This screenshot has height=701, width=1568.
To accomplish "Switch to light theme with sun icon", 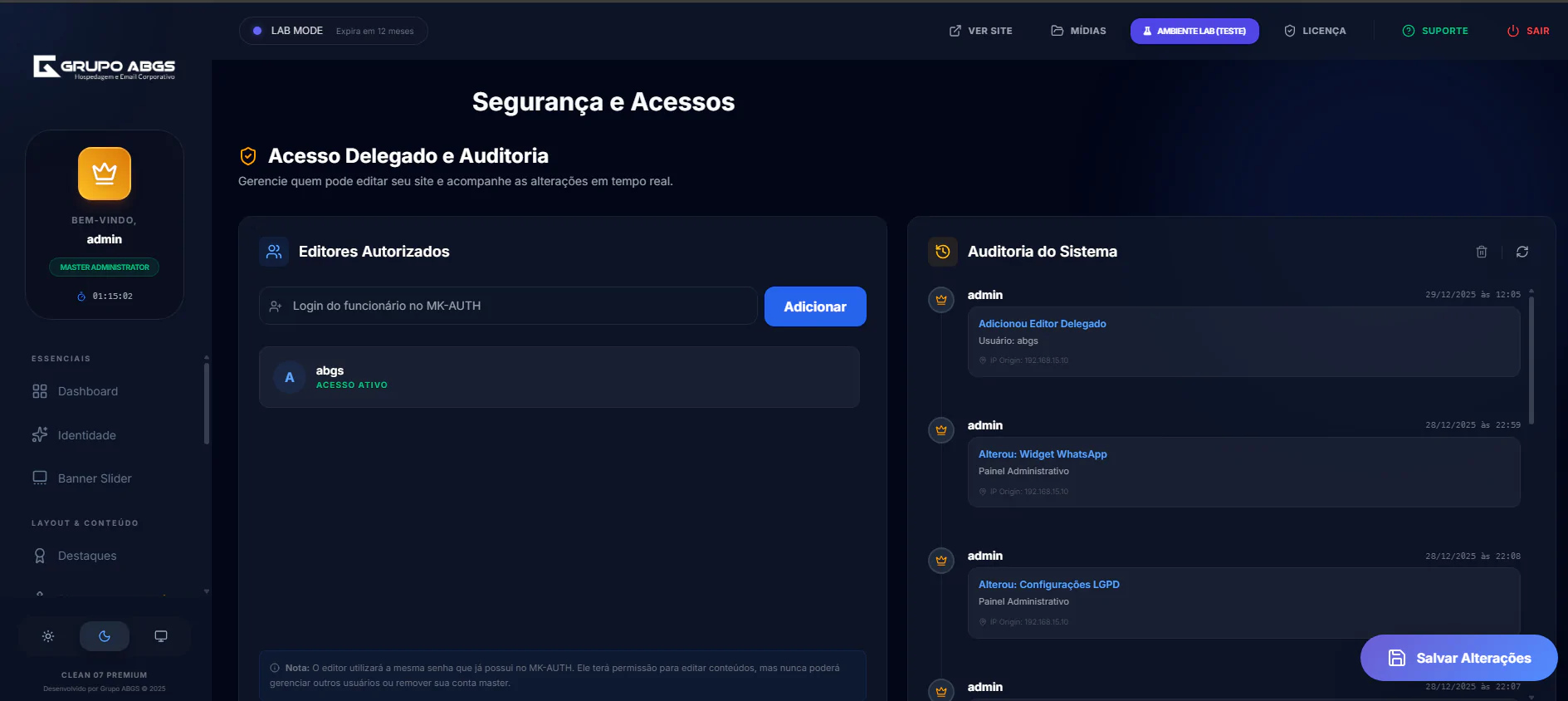I will coord(48,636).
